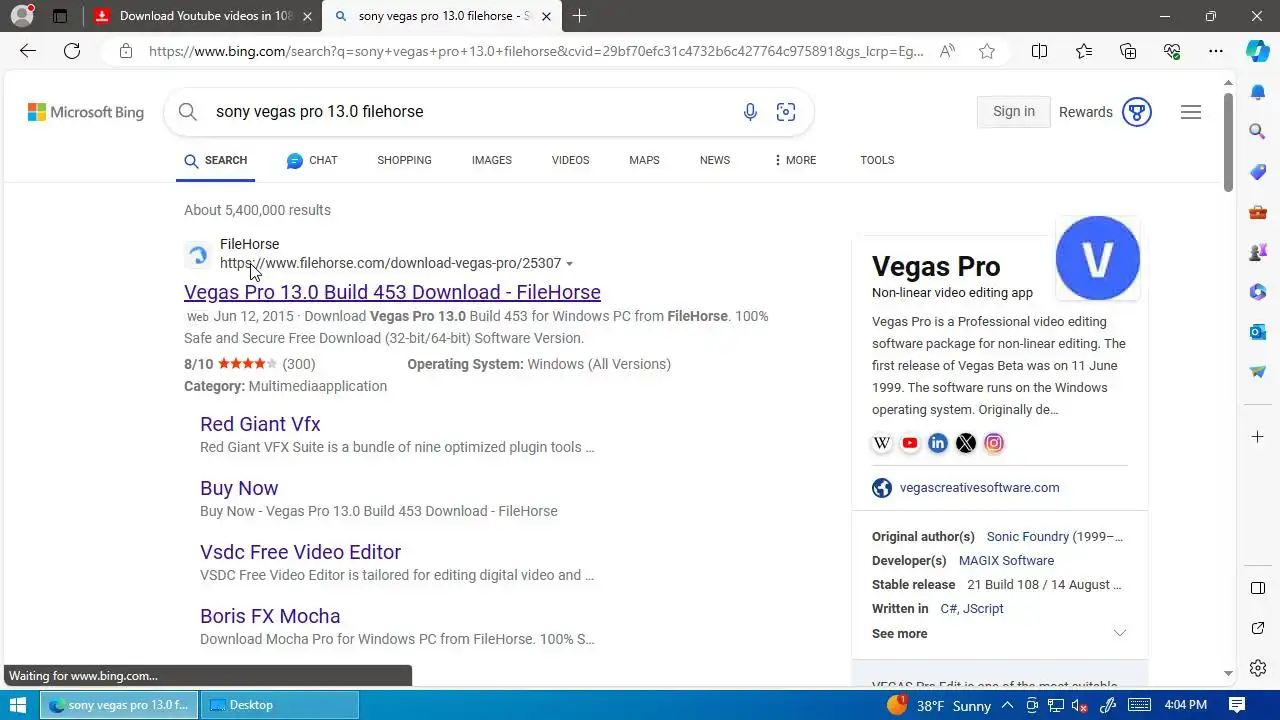Open the Windows Start menu

(18, 705)
